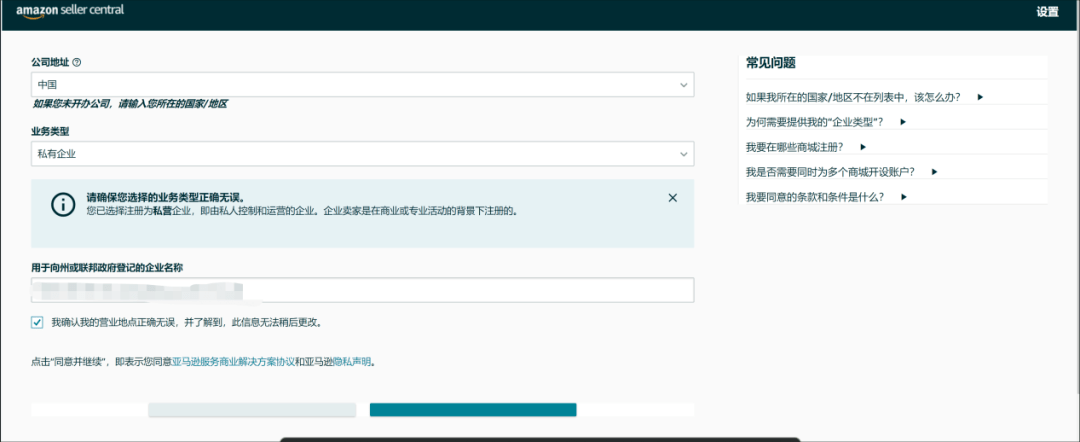Tick the 我确认我的营业地点正确无误 checkbox
Image resolution: width=1080 pixels, height=442 pixels.
(x=37, y=323)
